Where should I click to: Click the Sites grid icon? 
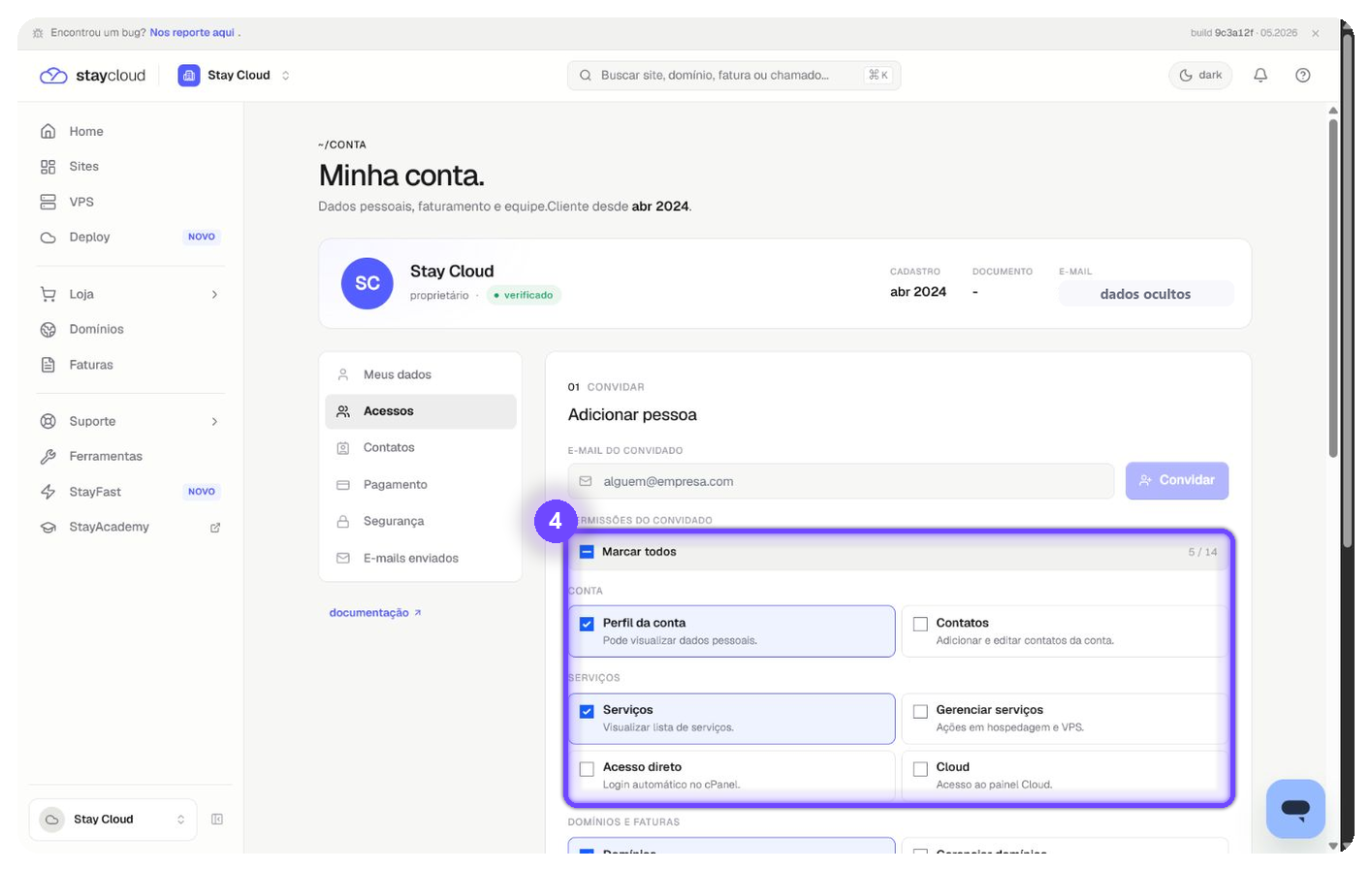[48, 167]
